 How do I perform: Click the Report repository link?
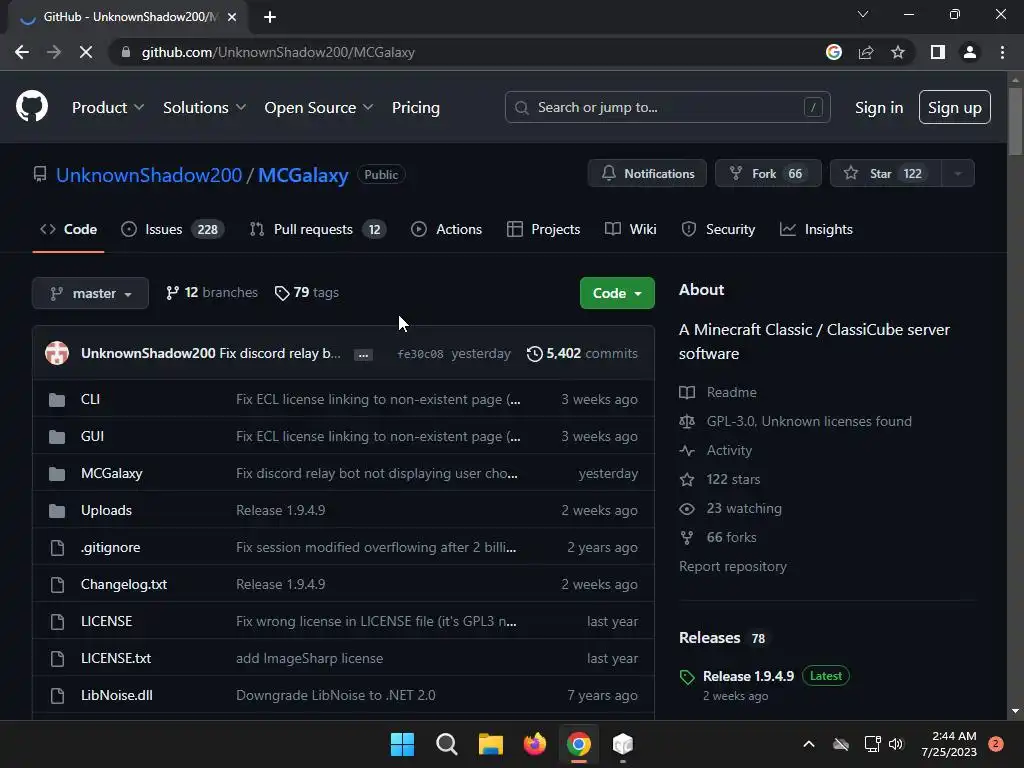pos(733,567)
